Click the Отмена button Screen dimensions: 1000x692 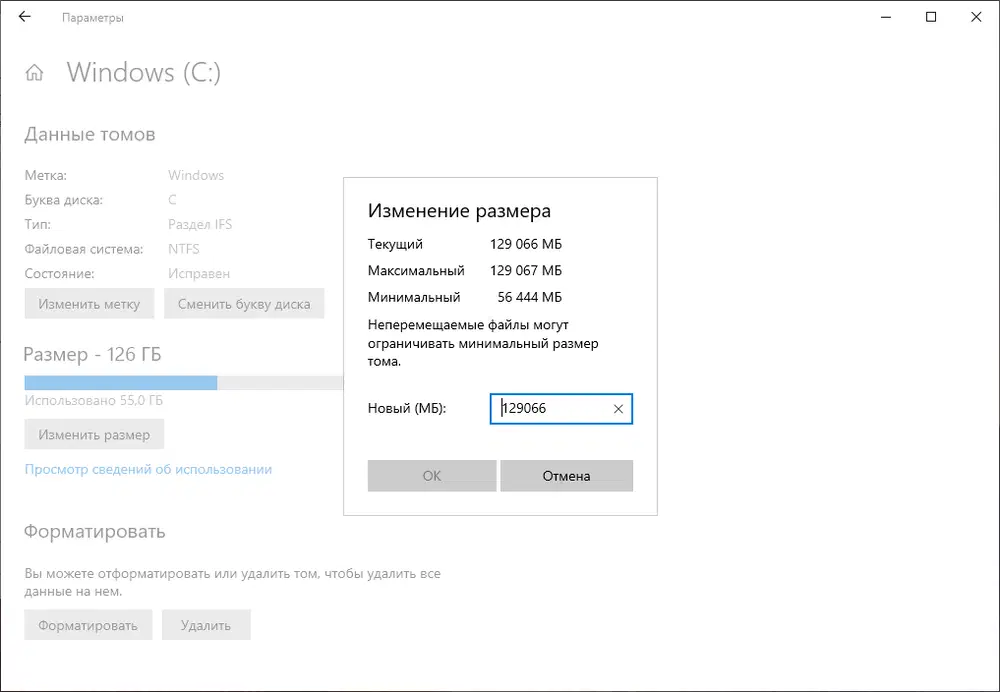point(566,476)
